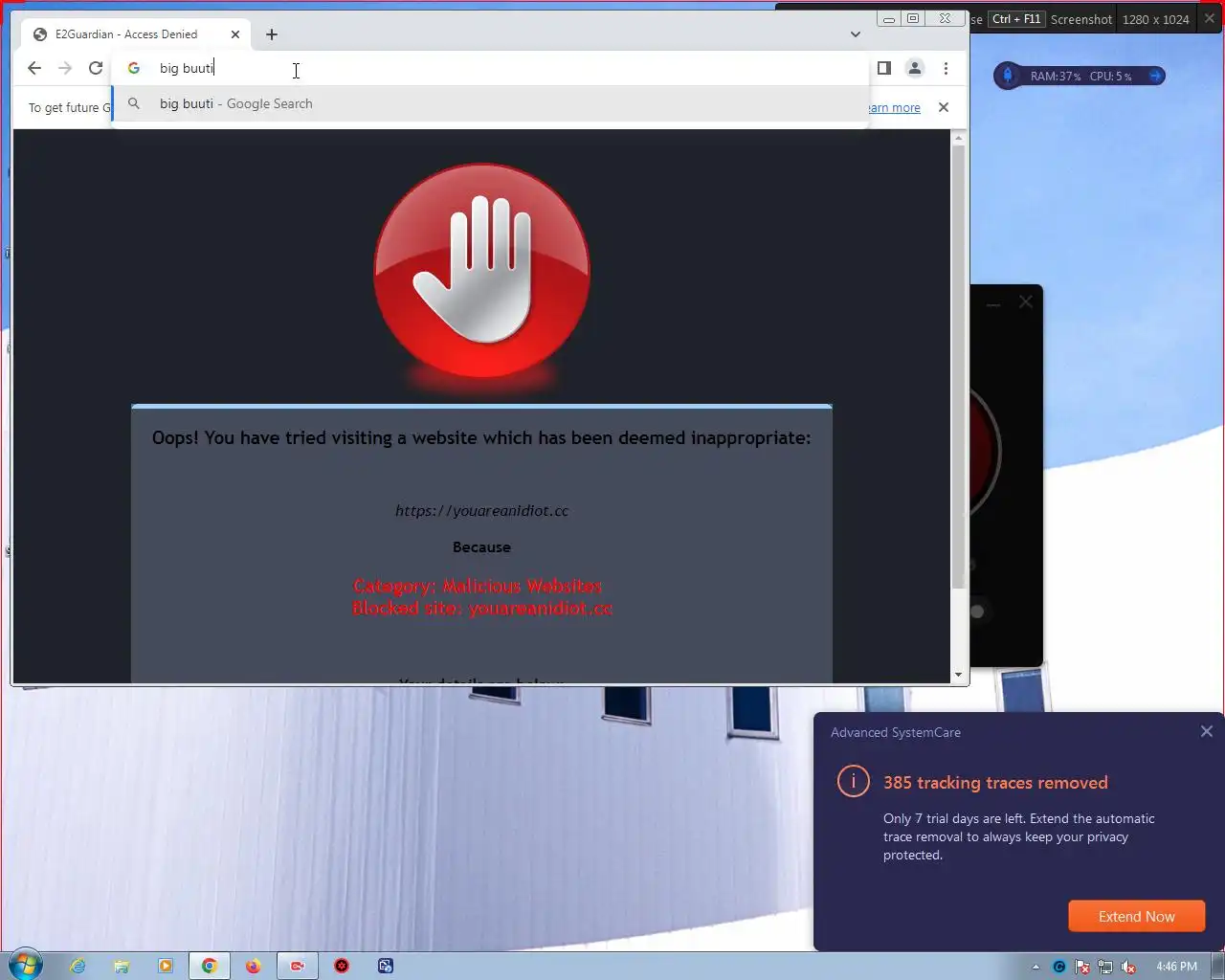Open Windows Media Player from the taskbar
Viewport: 1225px width, 980px height.
(x=166, y=966)
